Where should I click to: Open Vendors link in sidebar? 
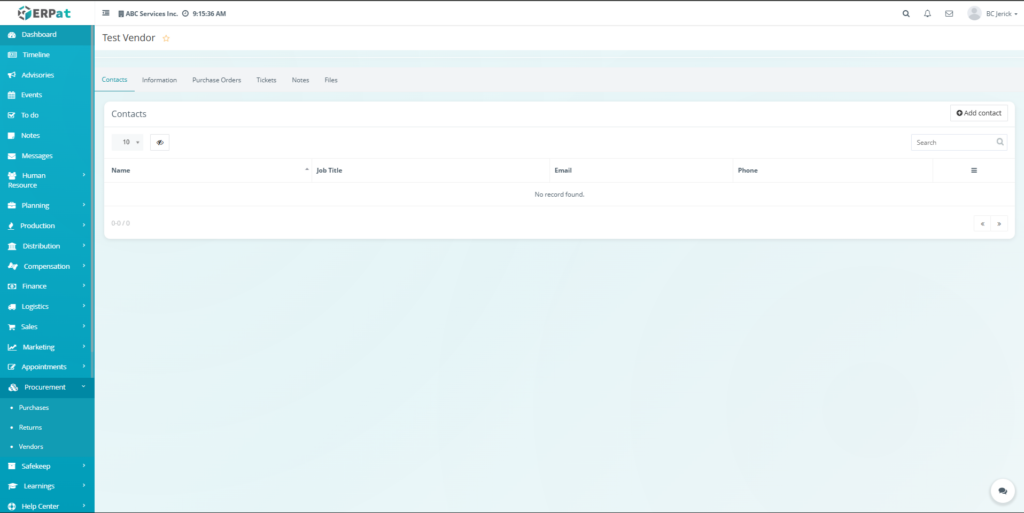point(31,447)
